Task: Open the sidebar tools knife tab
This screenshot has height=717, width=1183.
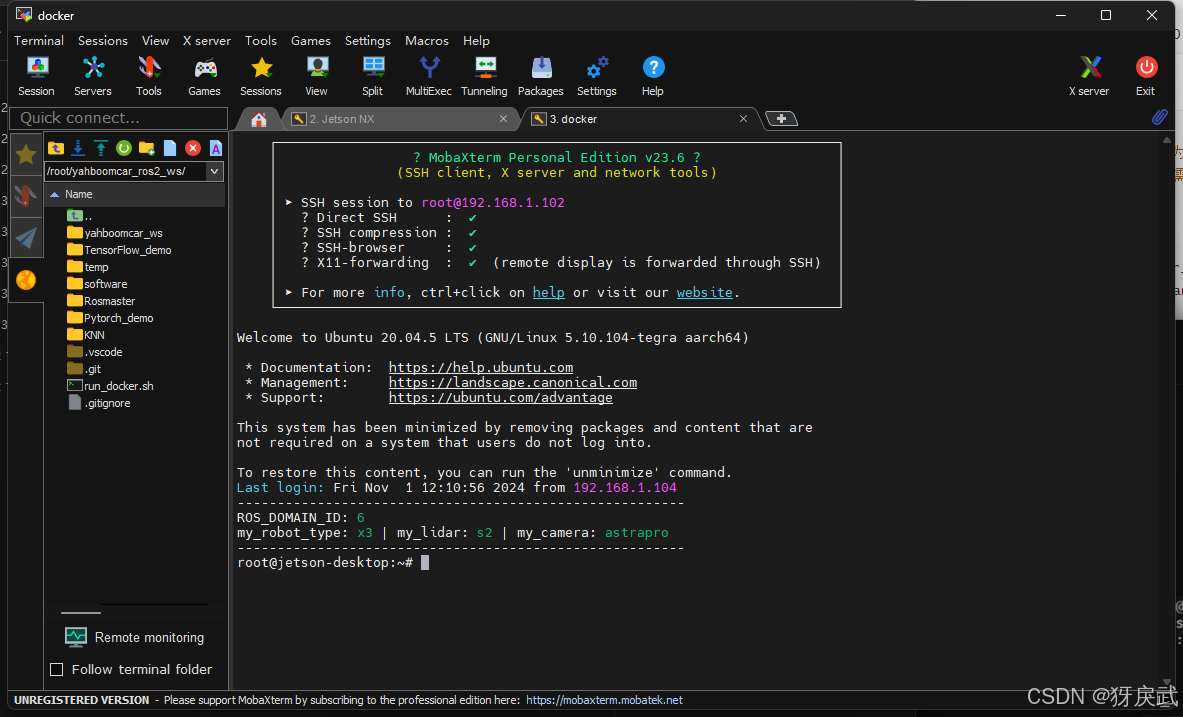Action: coord(26,195)
